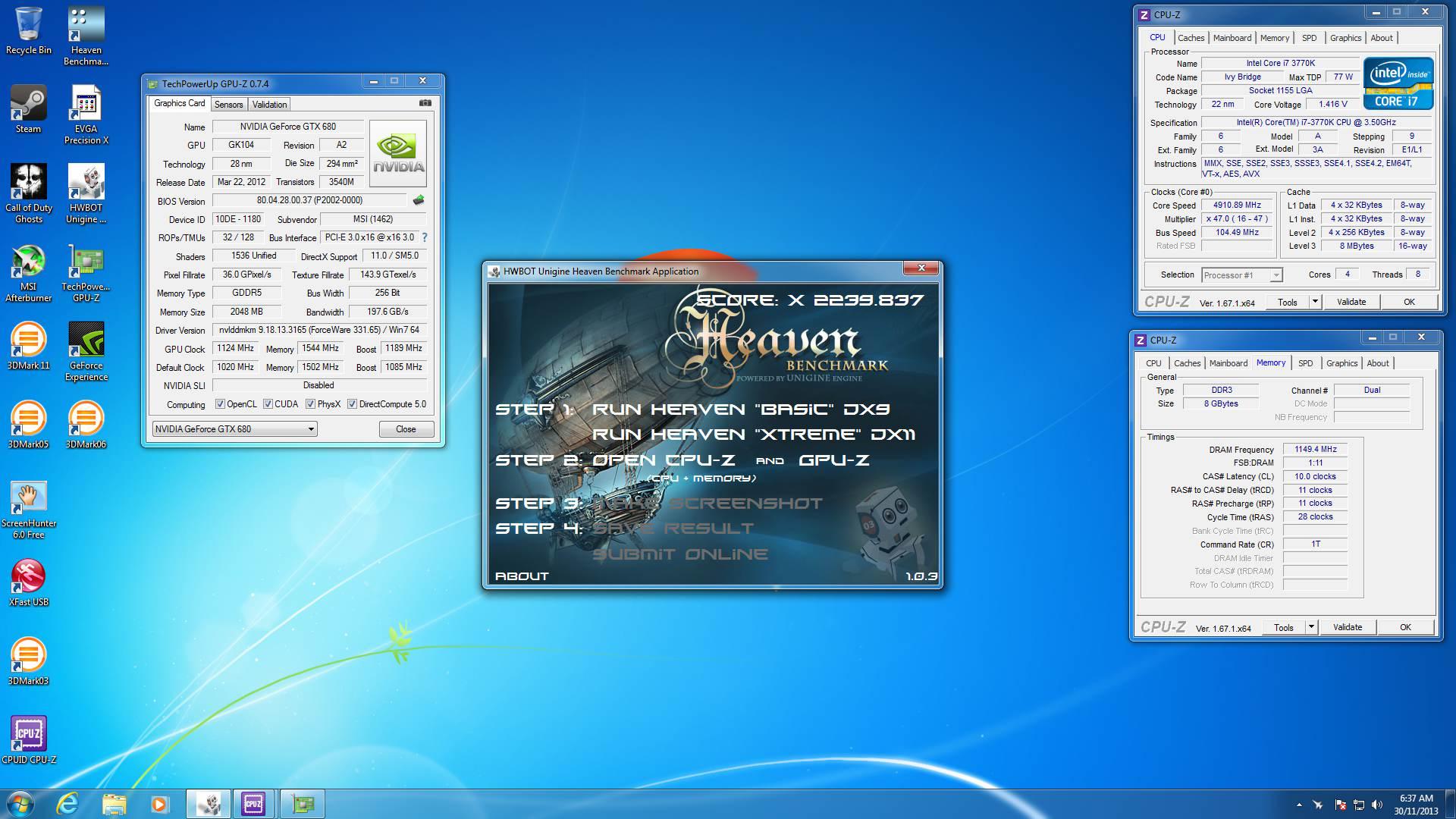Screen dimensions: 1456x819
Task: Open SPD tab in lower CPU-Z window
Action: click(x=1305, y=363)
